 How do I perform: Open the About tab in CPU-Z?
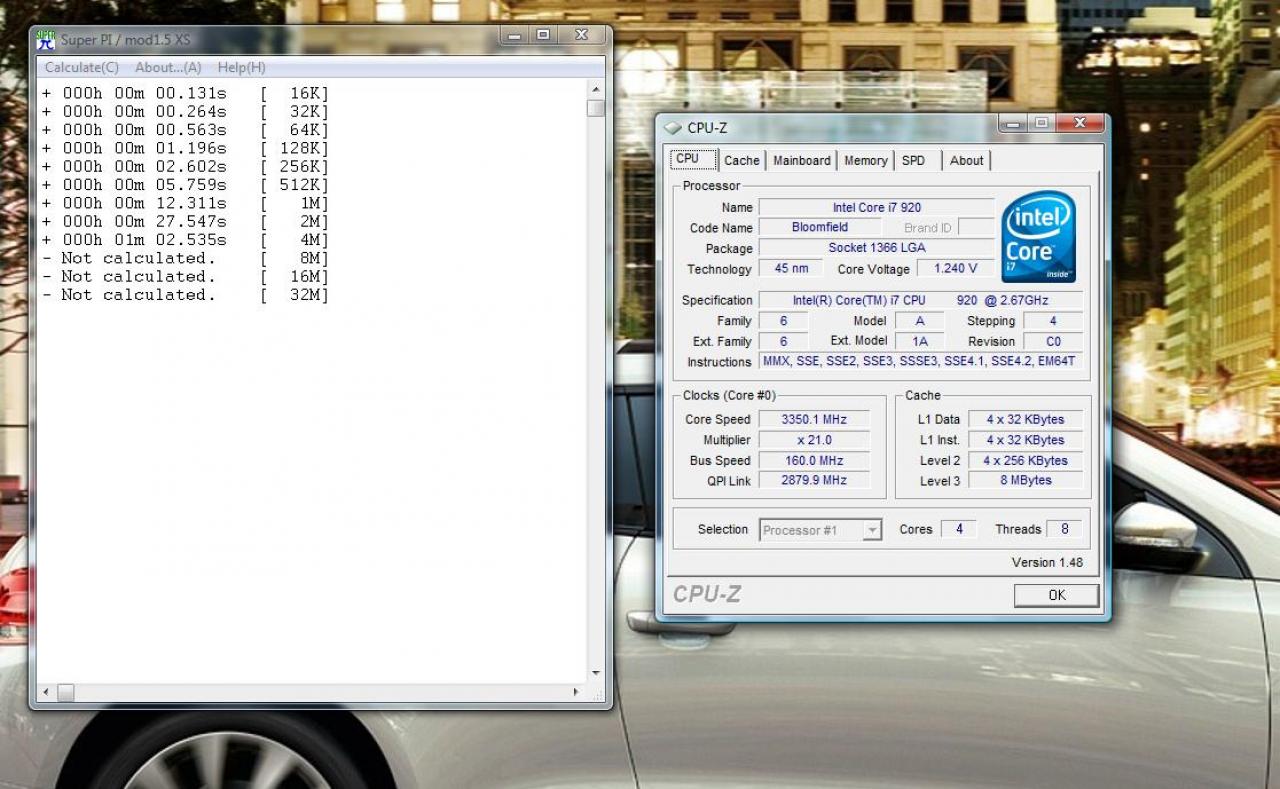(x=967, y=160)
